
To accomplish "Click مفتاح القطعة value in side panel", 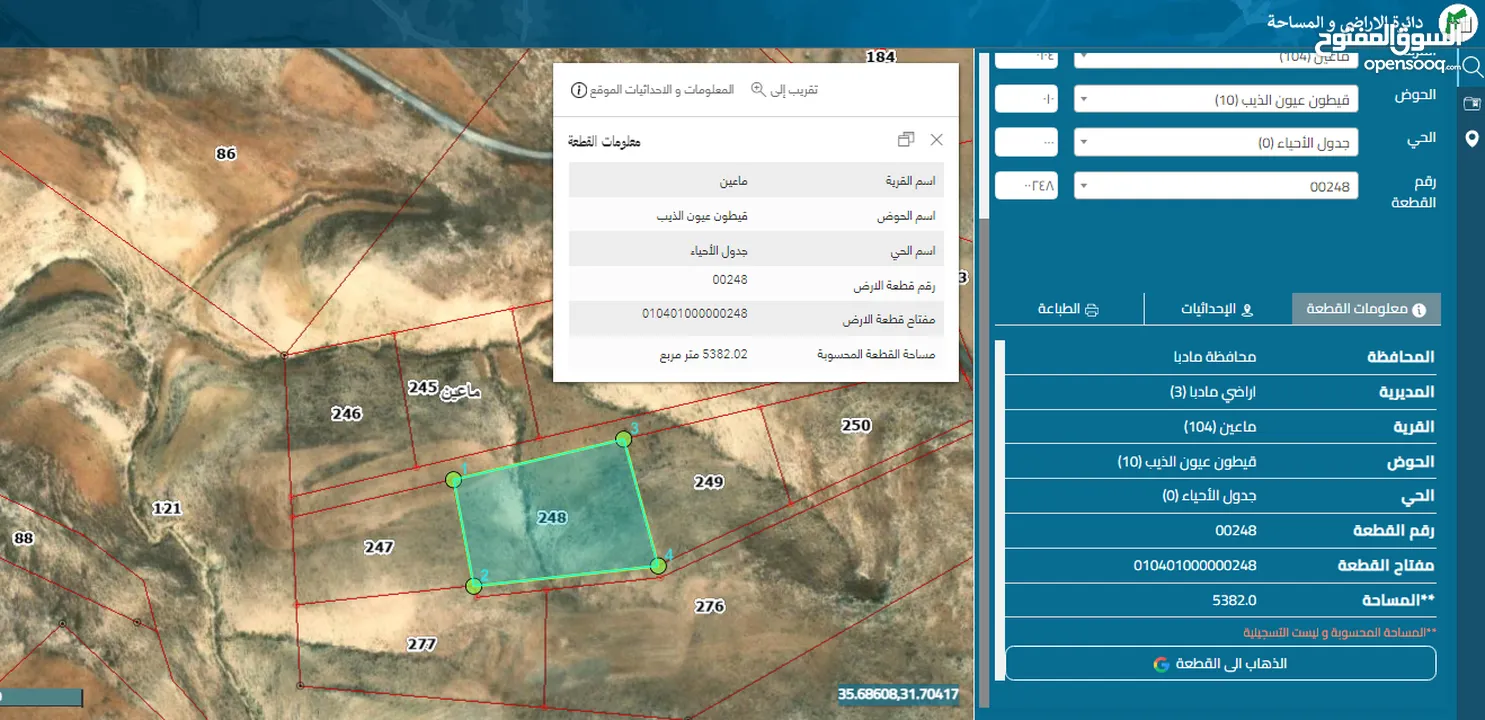I will pos(1195,565).
